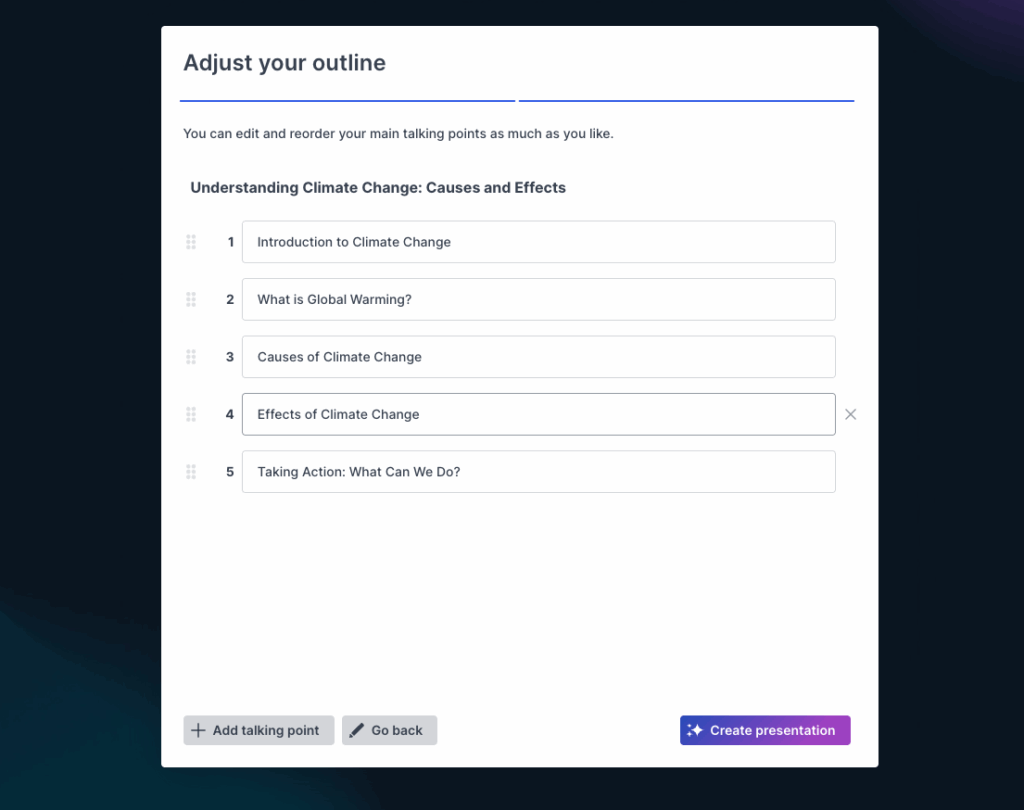
Task: Click sparkle icon on Create presentation
Action: 695,730
